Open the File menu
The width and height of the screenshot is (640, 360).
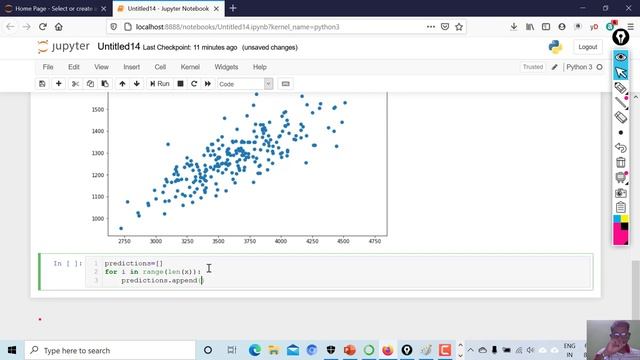pyautogui.click(x=48, y=67)
